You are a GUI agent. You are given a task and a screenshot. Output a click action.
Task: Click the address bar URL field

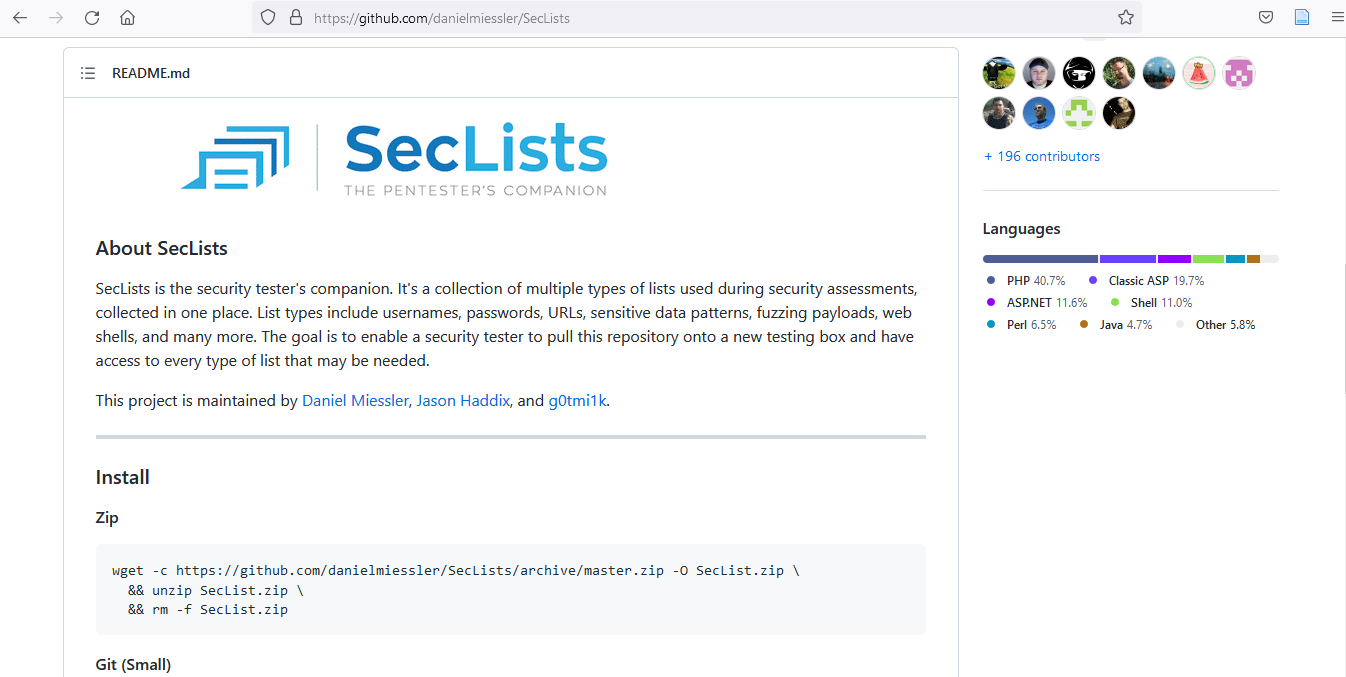(x=700, y=17)
